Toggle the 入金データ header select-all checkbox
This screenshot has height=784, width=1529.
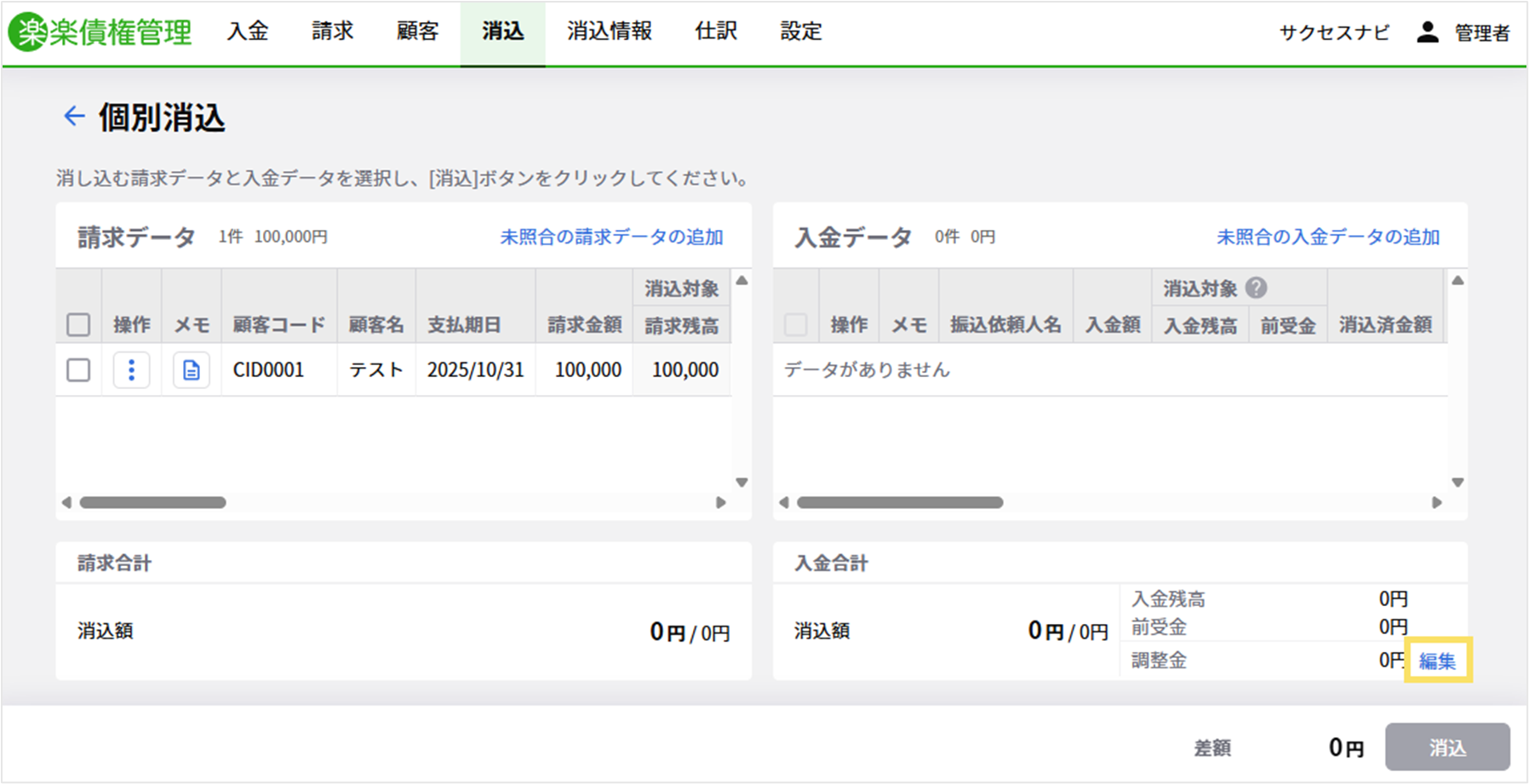click(x=796, y=324)
